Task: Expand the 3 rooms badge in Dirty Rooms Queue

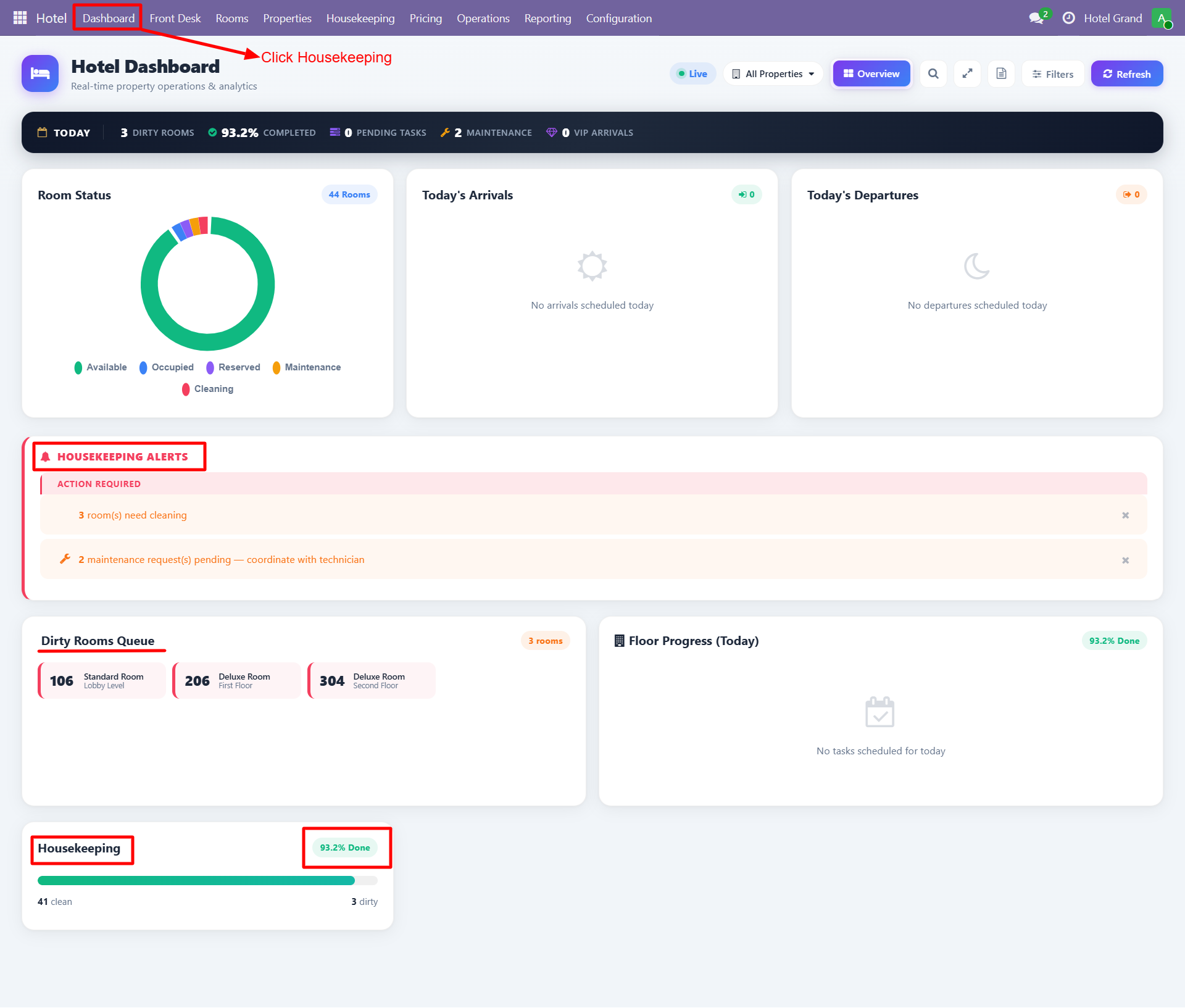Action: click(546, 641)
